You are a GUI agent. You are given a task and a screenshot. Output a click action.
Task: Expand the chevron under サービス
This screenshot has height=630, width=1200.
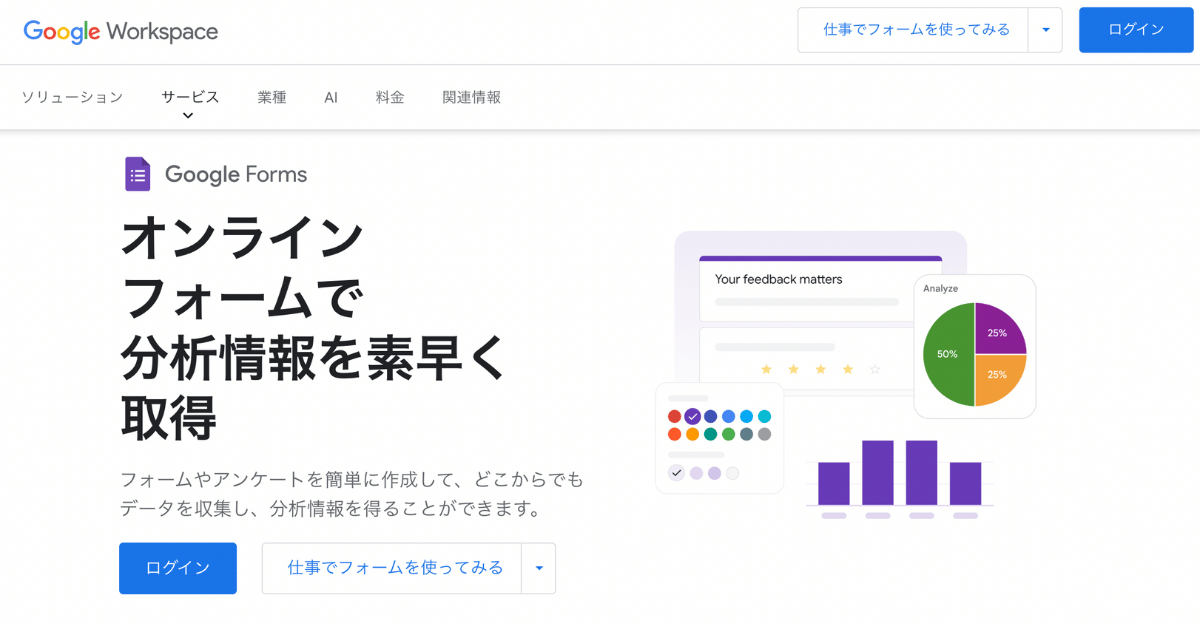[188, 116]
